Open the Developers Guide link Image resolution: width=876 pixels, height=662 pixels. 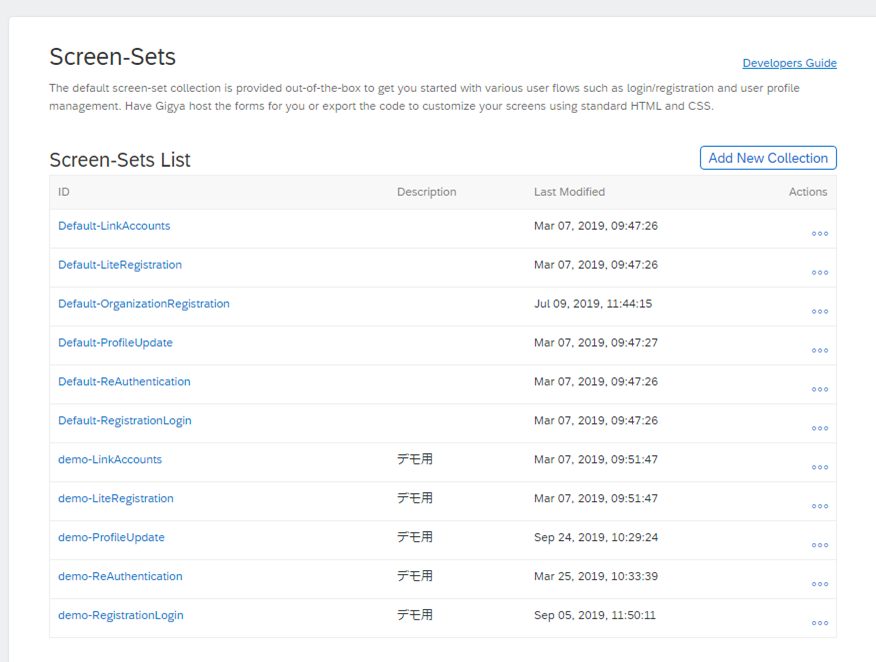tap(789, 63)
